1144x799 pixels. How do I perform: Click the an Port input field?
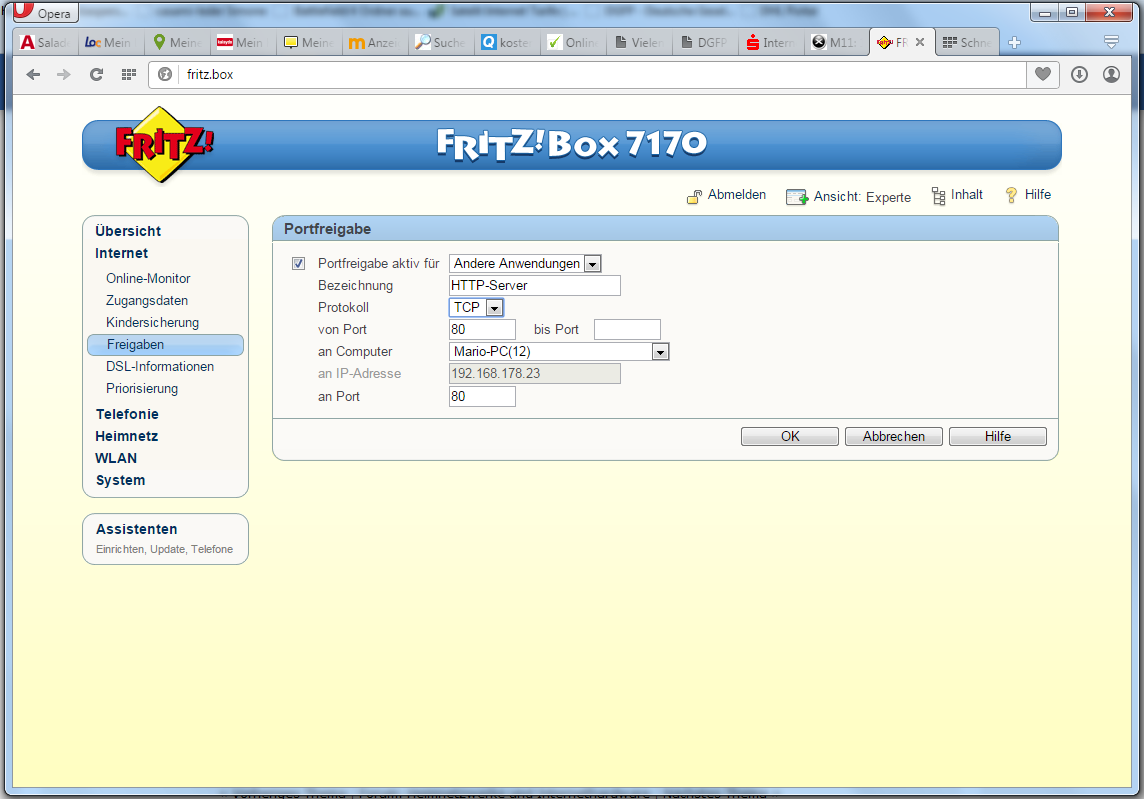click(x=482, y=396)
